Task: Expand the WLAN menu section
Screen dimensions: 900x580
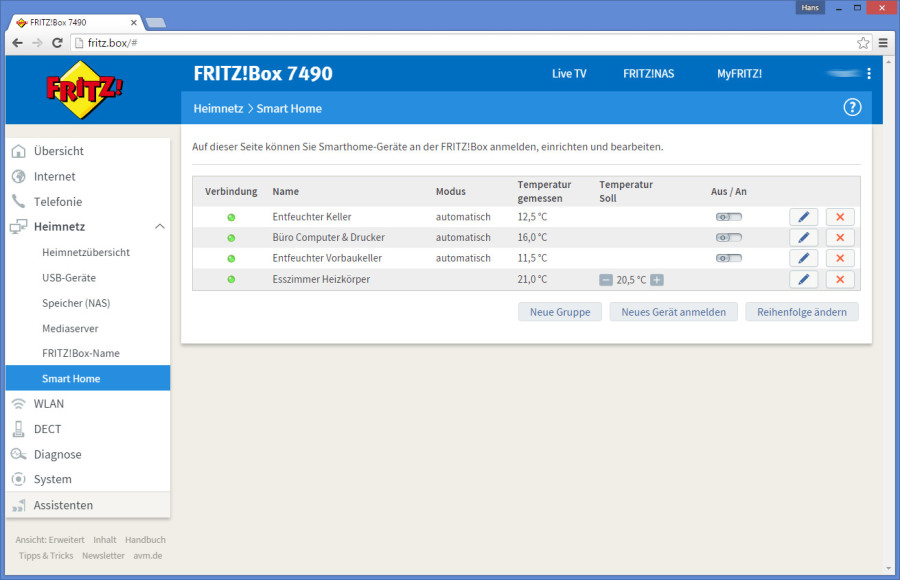Action: [x=48, y=404]
